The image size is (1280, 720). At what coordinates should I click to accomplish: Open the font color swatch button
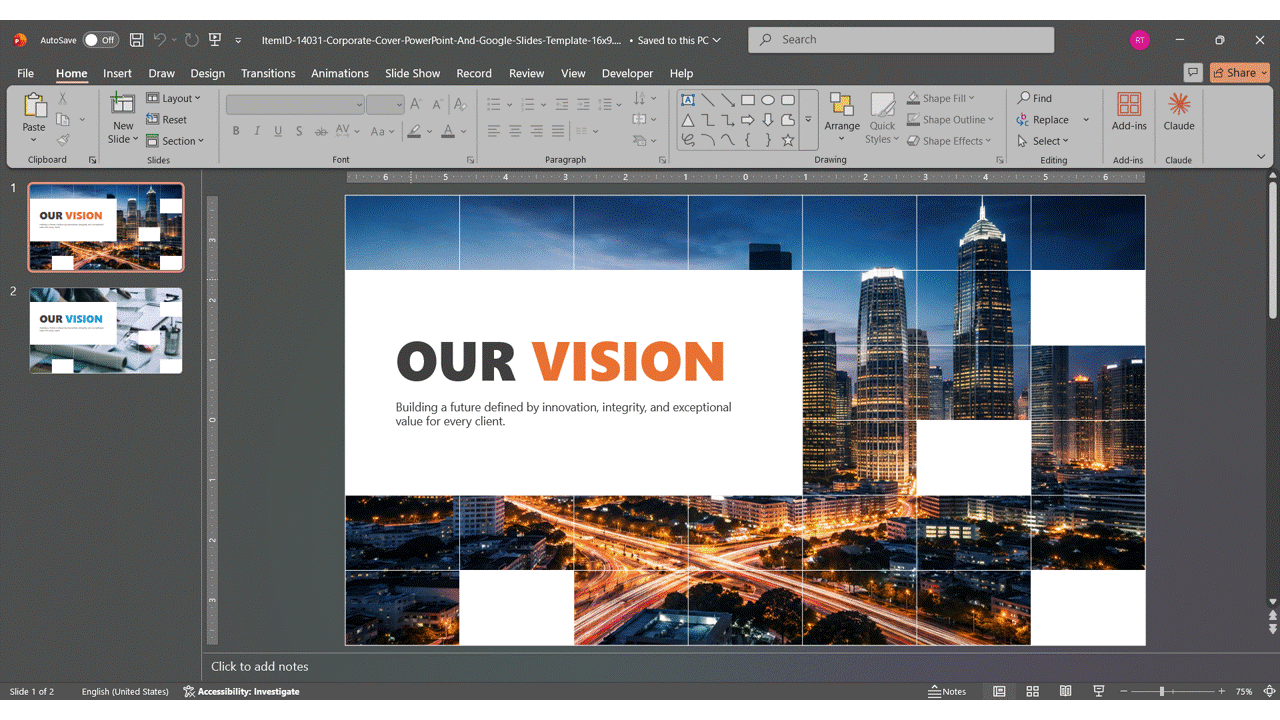point(448,131)
